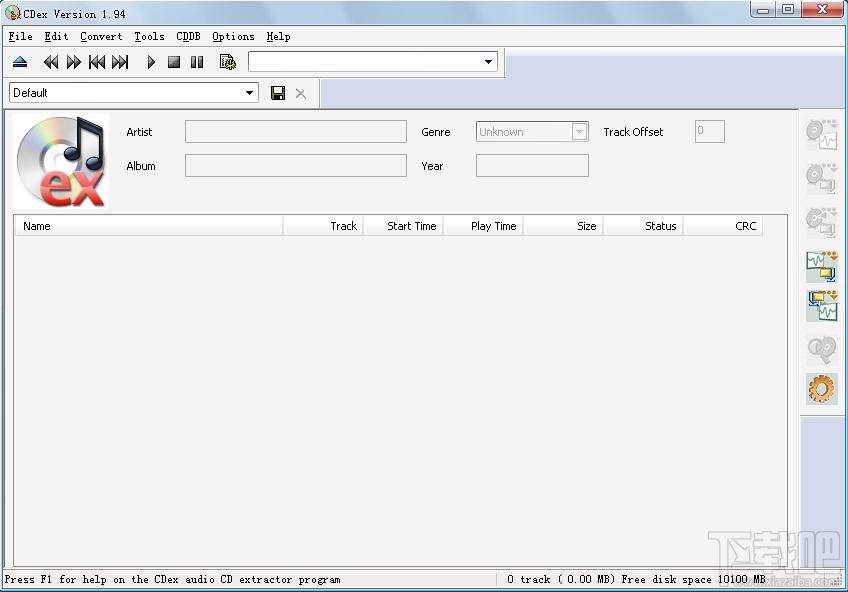The width and height of the screenshot is (848, 592).
Task: Open the CD drive info icon
Action: pos(228,62)
